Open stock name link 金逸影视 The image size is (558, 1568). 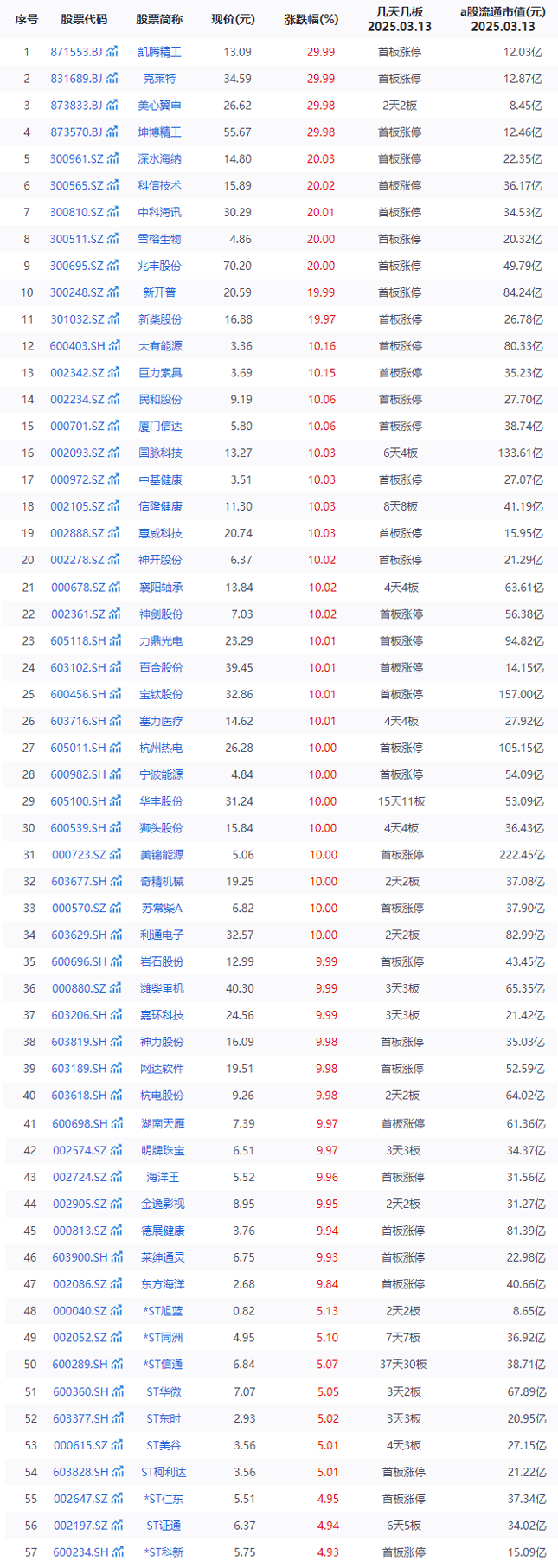(x=164, y=1204)
